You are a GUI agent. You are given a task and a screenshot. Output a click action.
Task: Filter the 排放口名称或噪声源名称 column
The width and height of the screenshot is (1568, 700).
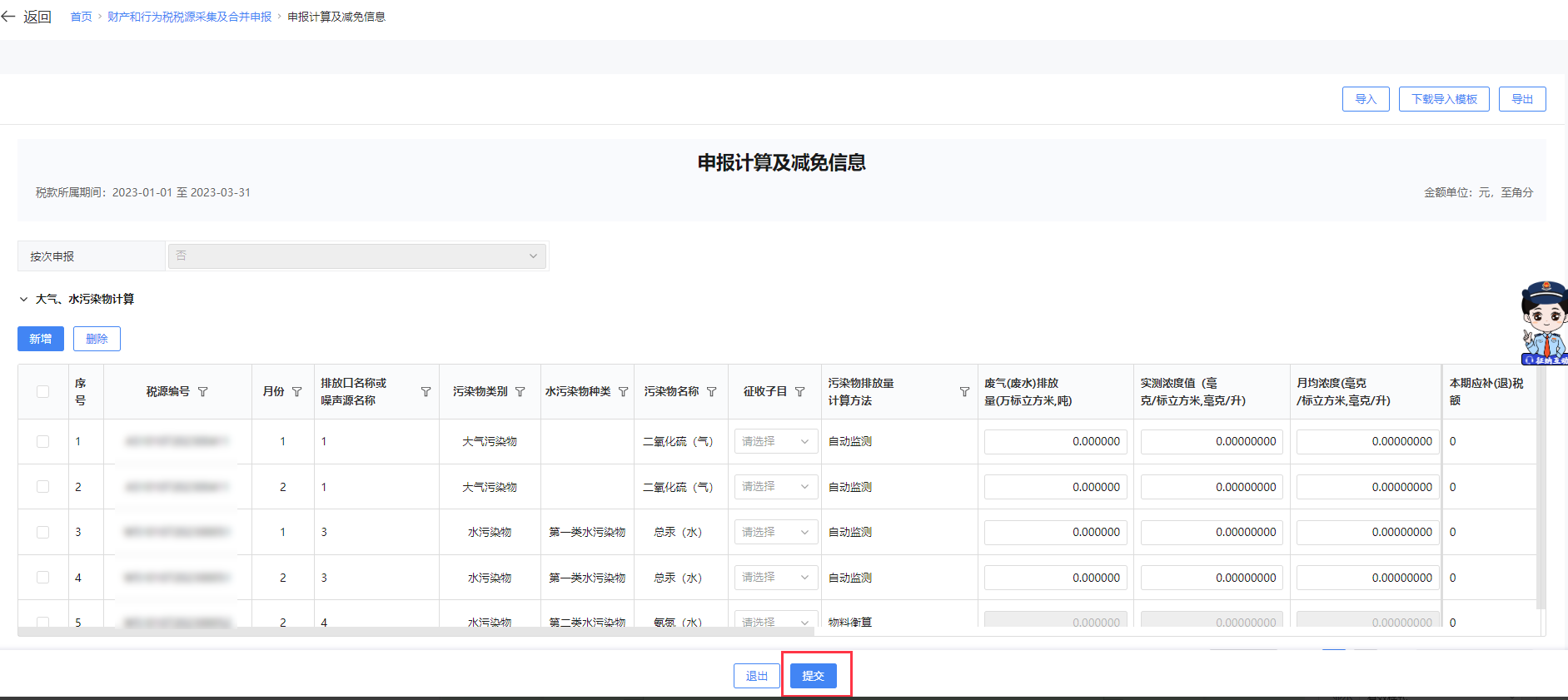click(x=426, y=392)
